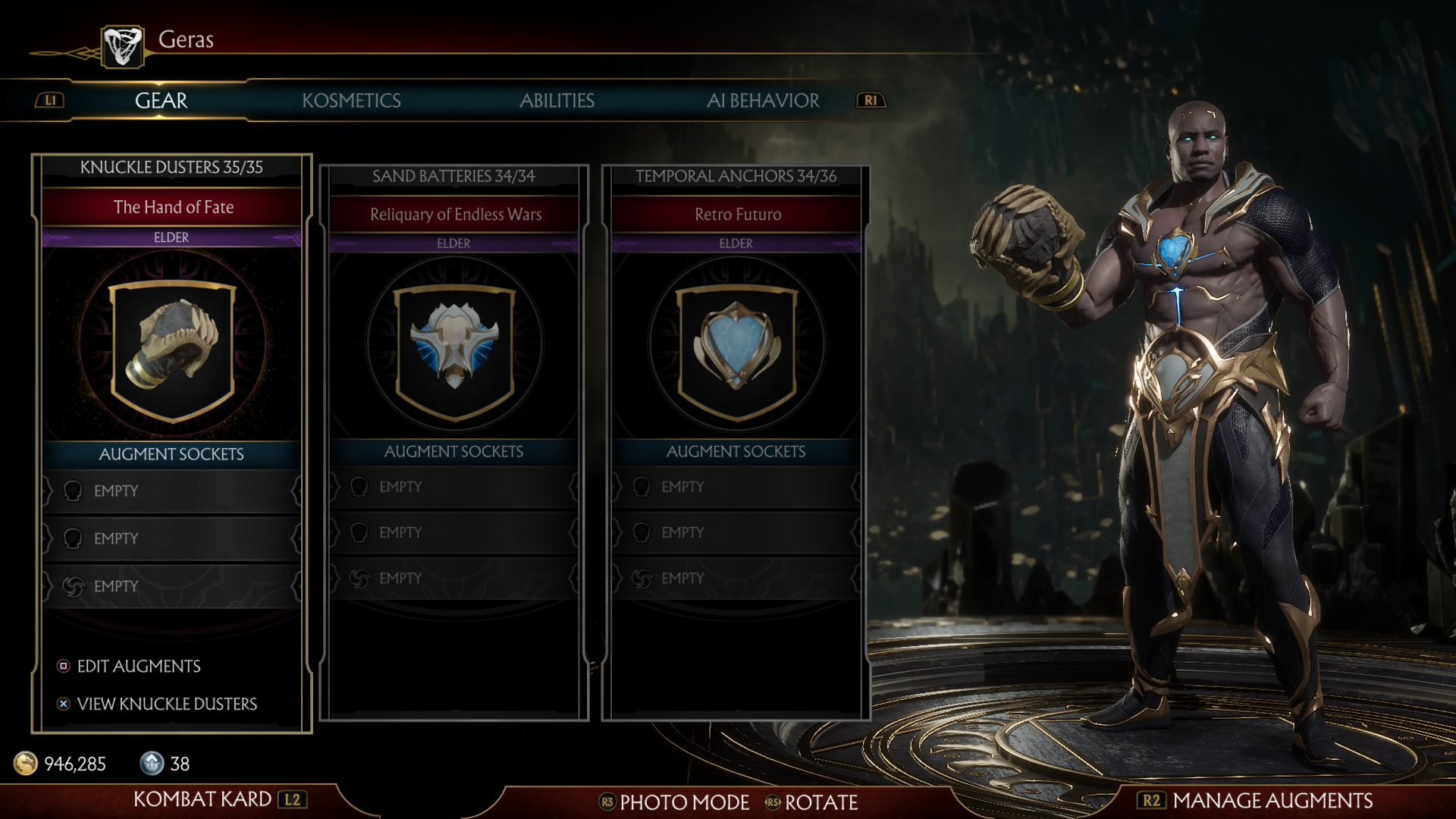
Task: Select the Knuckle Dusters gear shield icon
Action: (x=173, y=351)
